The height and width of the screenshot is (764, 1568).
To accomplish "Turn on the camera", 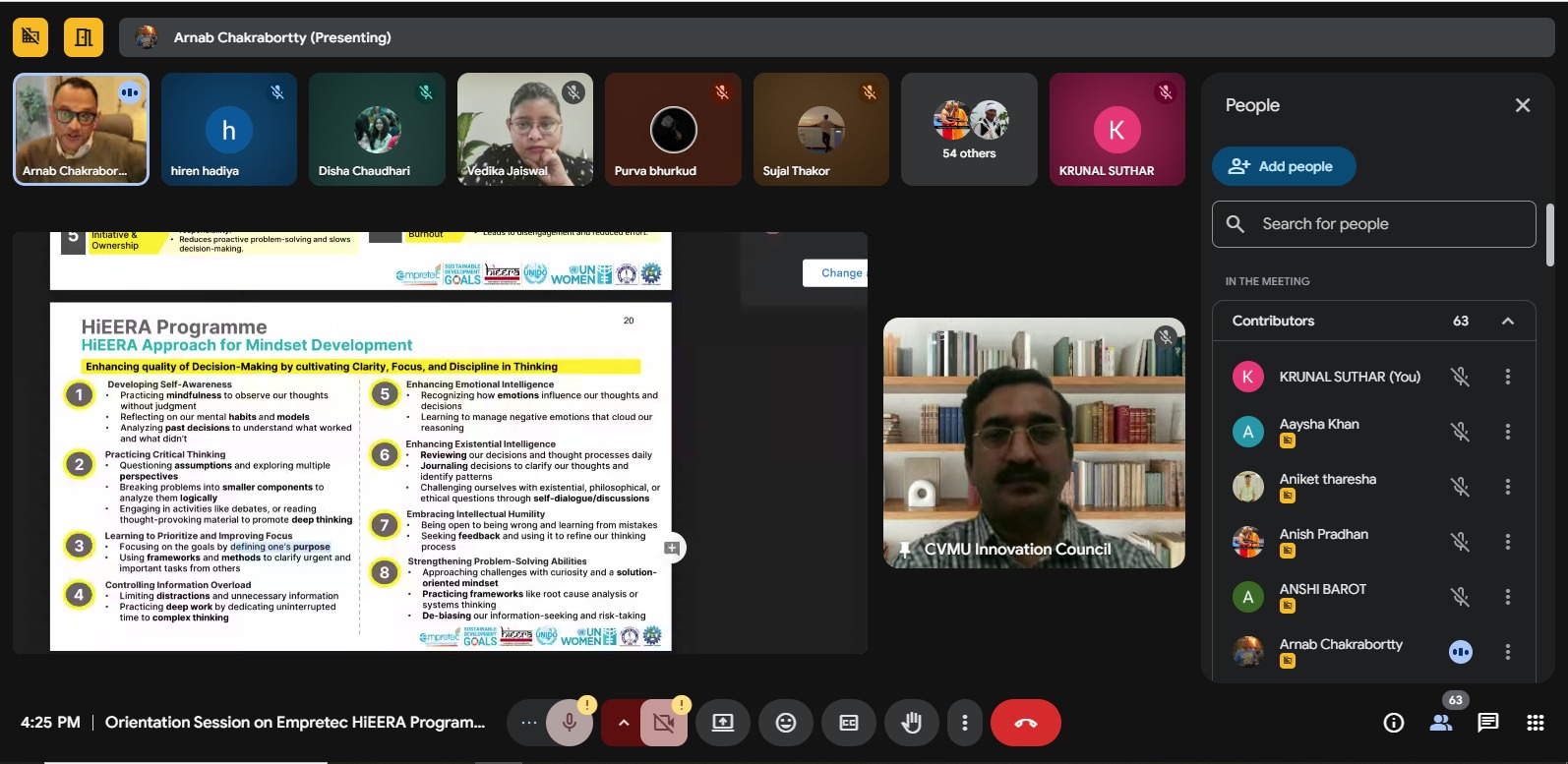I will pyautogui.click(x=663, y=724).
